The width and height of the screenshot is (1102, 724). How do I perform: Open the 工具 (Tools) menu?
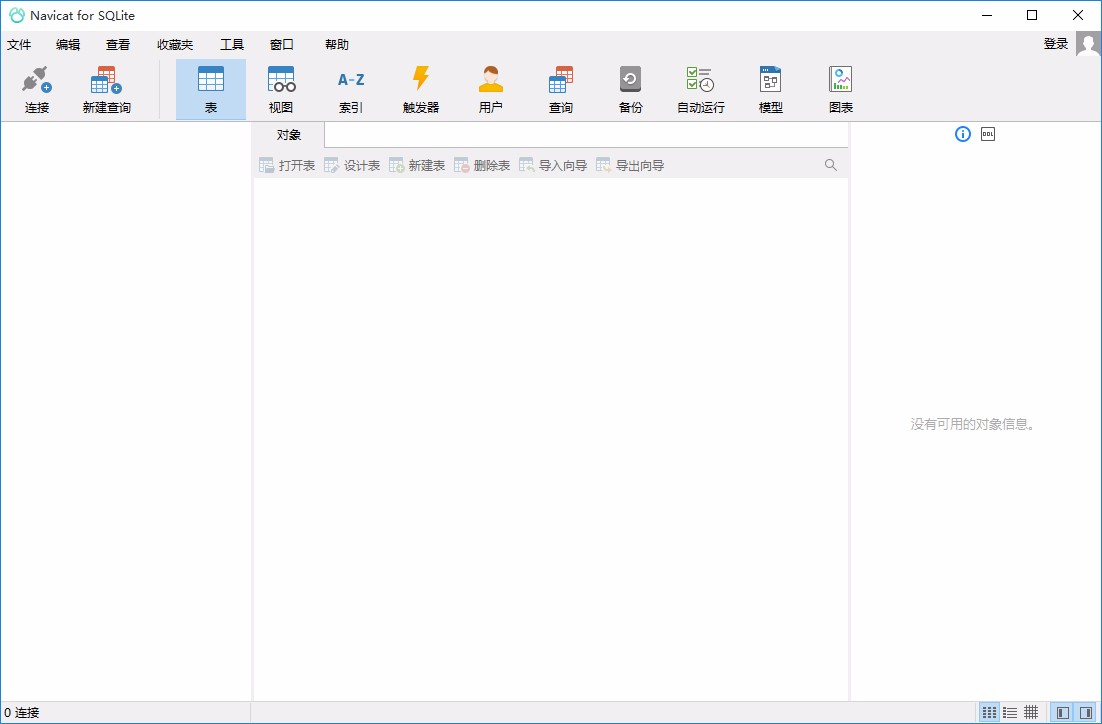tap(232, 44)
